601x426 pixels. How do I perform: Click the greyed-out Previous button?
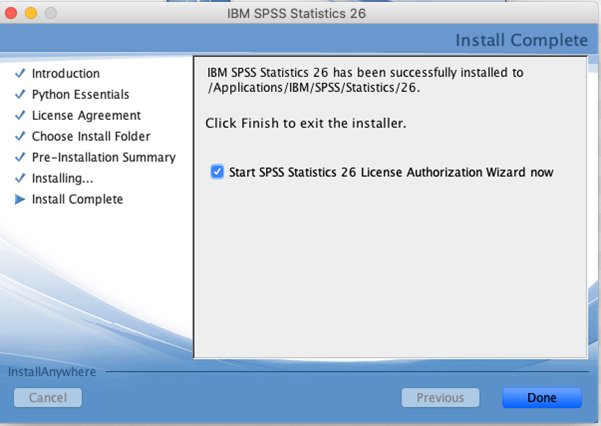[x=440, y=398]
